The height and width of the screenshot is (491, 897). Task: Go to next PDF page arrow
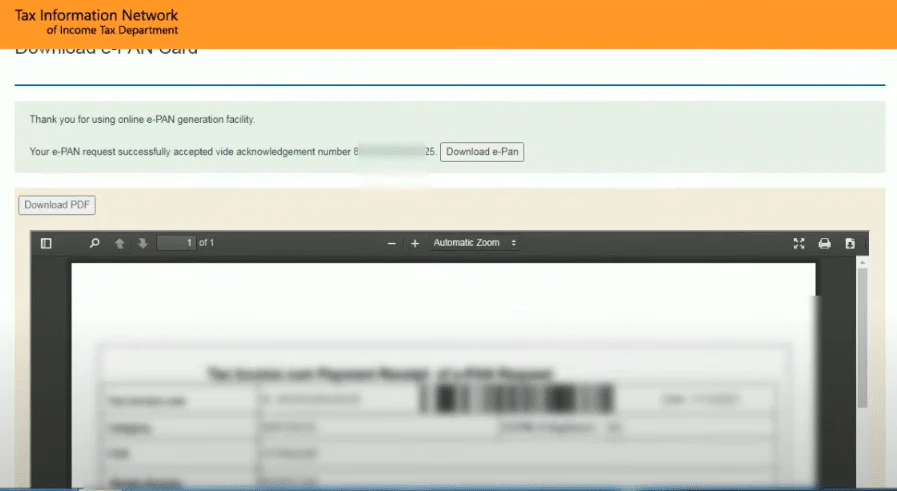point(142,243)
